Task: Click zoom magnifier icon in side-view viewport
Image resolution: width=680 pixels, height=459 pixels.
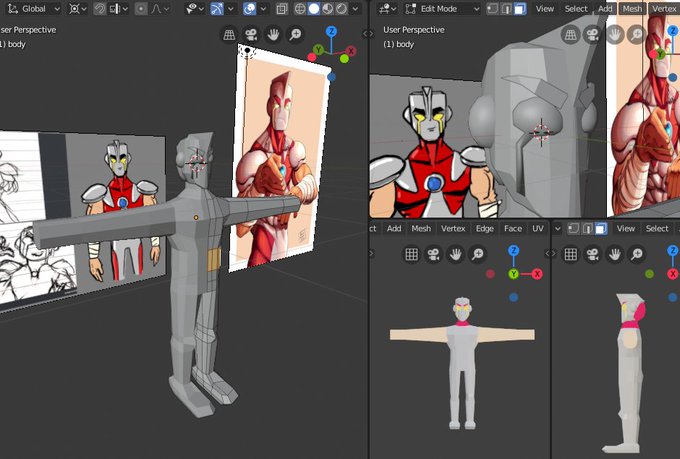Action: 637,255
